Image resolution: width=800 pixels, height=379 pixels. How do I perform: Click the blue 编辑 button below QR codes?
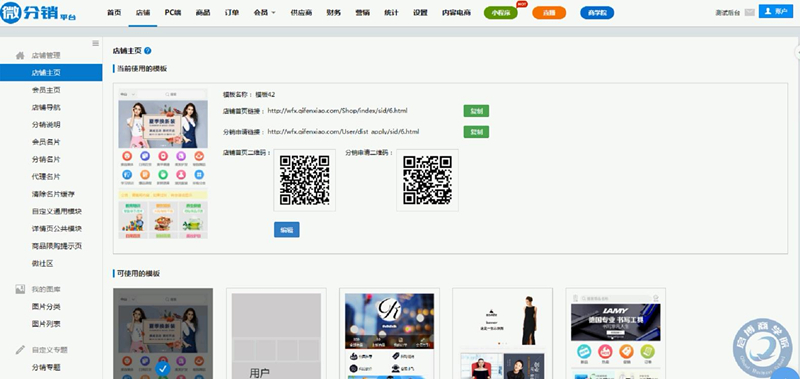tap(287, 230)
